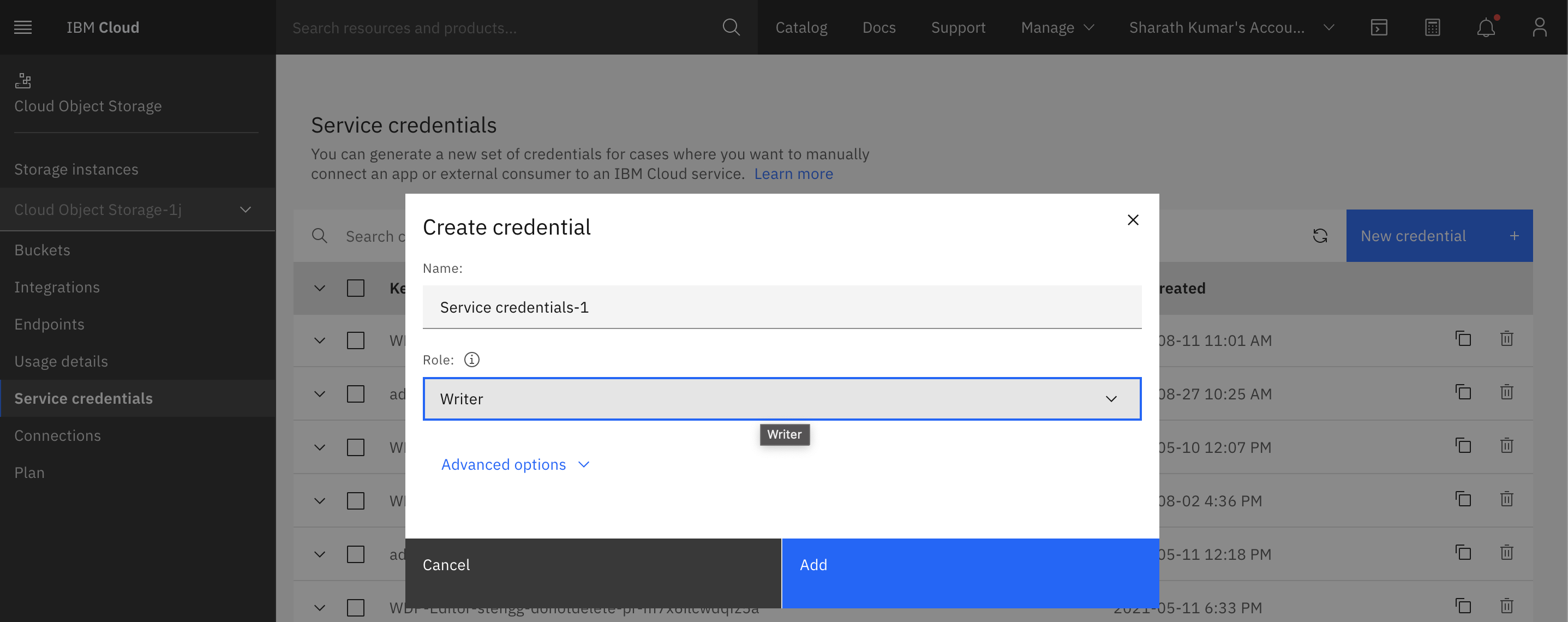Screen dimensions: 1568x622
Task: Expand the row created at 11:01 AM
Action: [x=320, y=341]
